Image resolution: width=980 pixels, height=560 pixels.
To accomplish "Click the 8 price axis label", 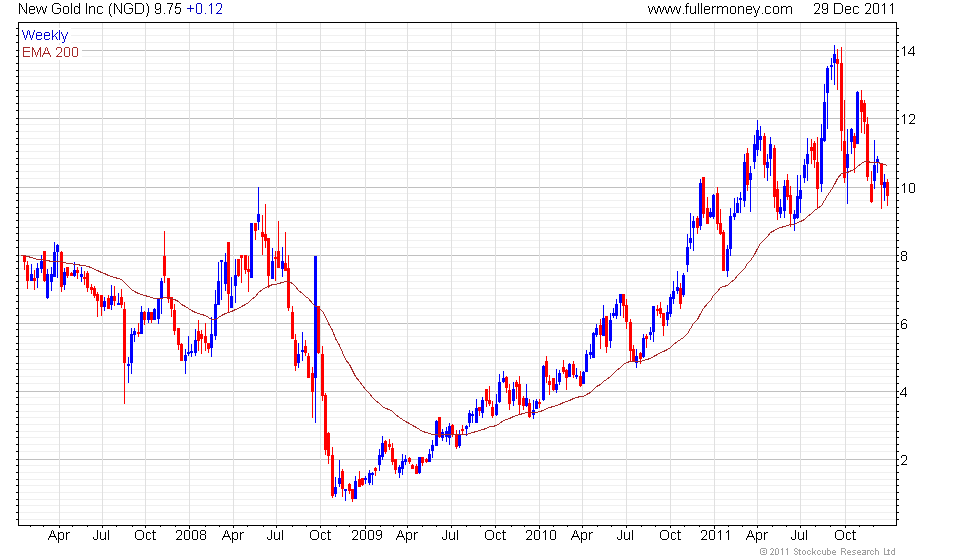I will (904, 256).
